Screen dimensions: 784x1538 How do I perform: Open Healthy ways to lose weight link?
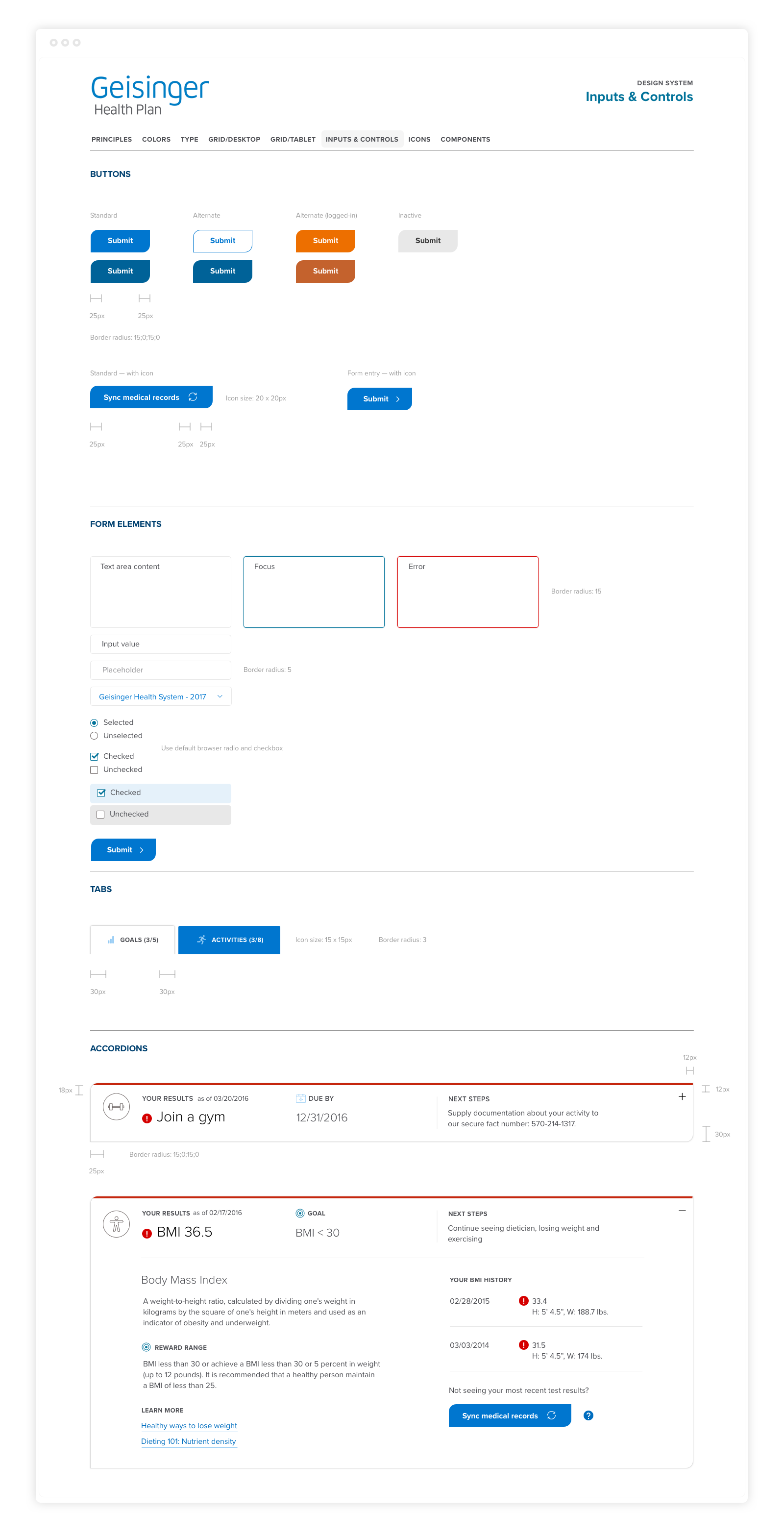pos(189,1425)
